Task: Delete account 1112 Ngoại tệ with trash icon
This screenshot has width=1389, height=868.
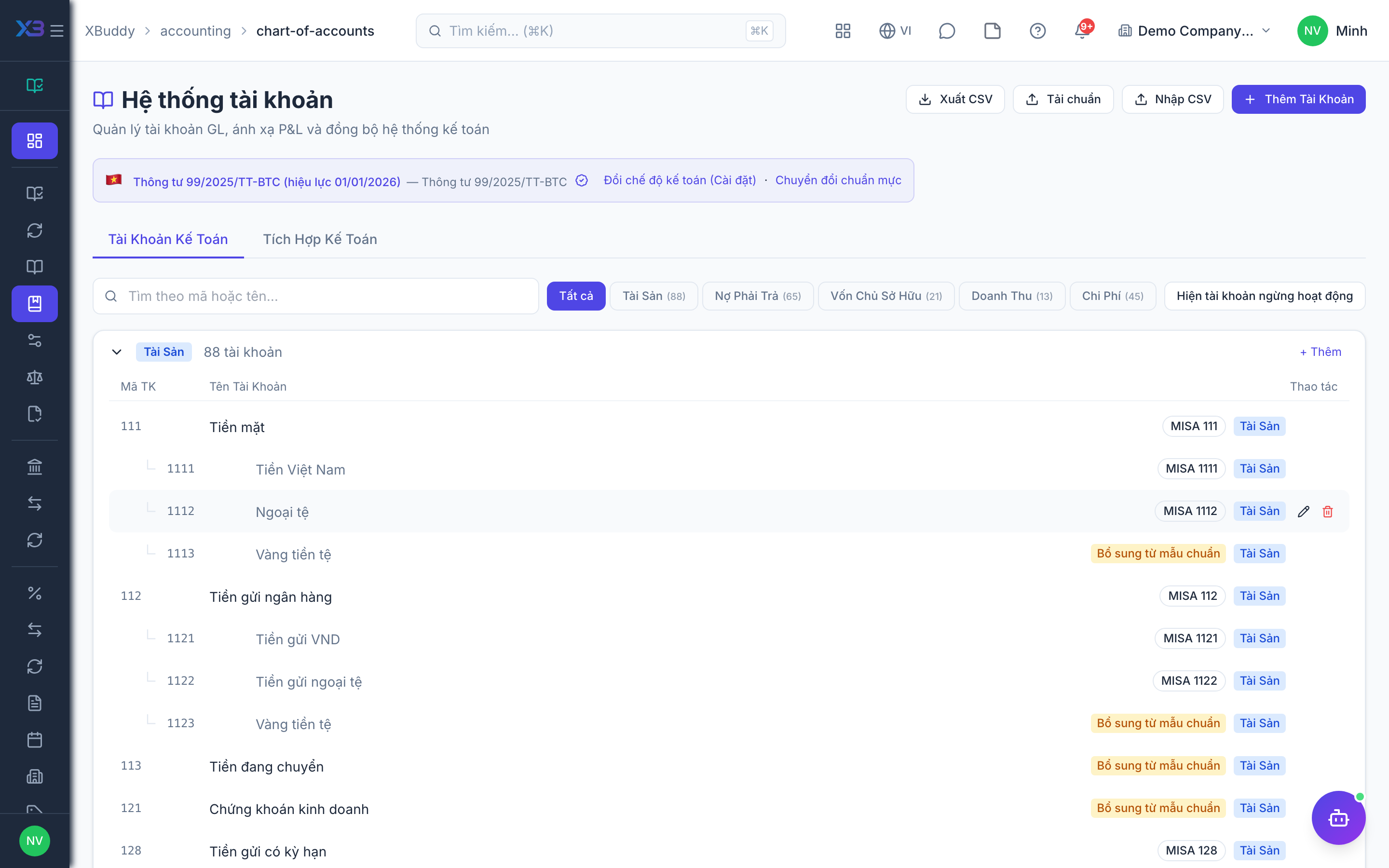Action: click(x=1328, y=512)
